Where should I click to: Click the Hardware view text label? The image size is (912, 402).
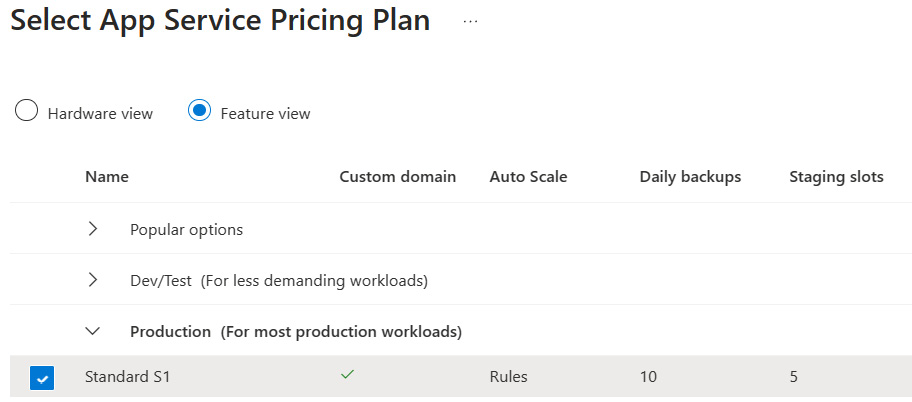click(100, 113)
